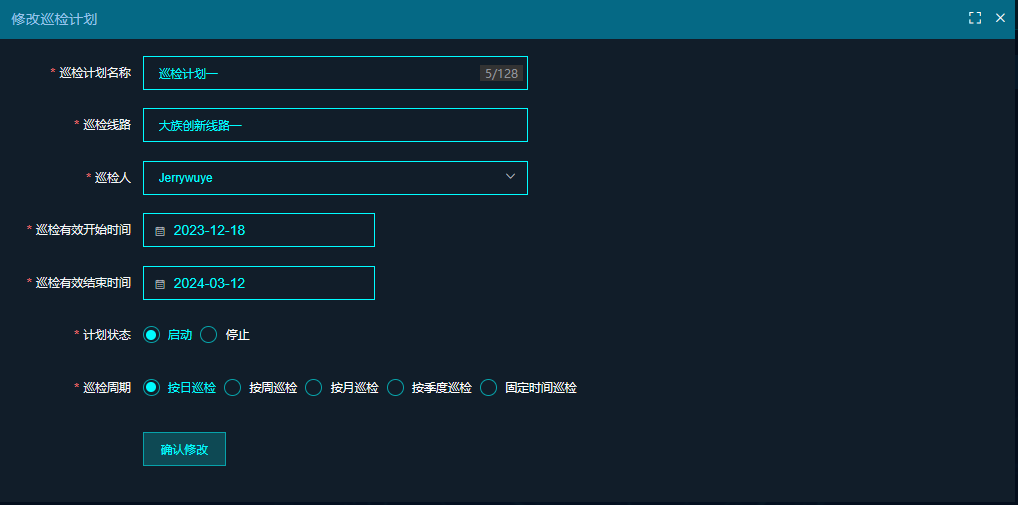Click the 巡检有效开始时间 label

pyautogui.click(x=83, y=230)
